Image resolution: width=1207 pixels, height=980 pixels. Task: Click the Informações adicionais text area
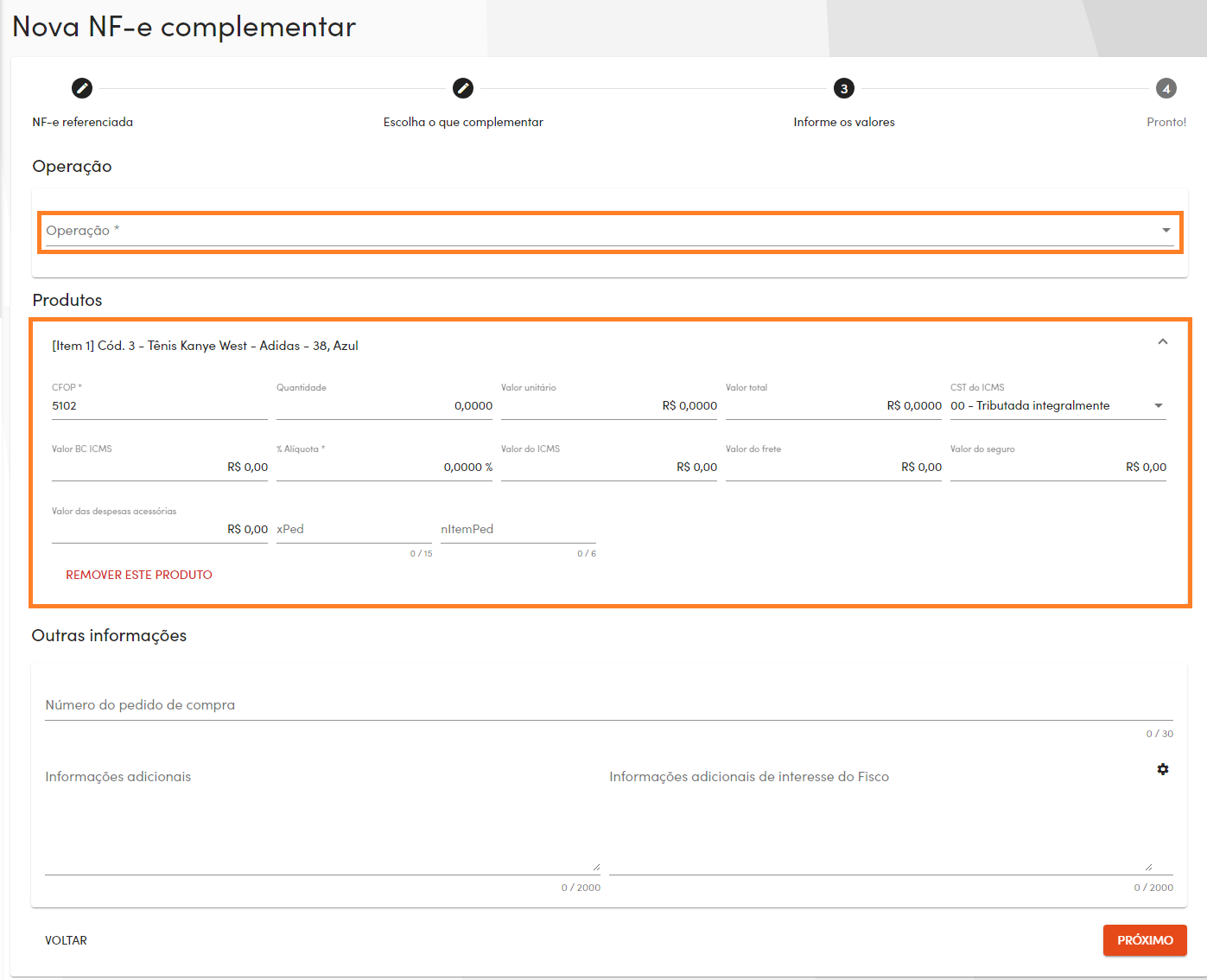coord(322,819)
